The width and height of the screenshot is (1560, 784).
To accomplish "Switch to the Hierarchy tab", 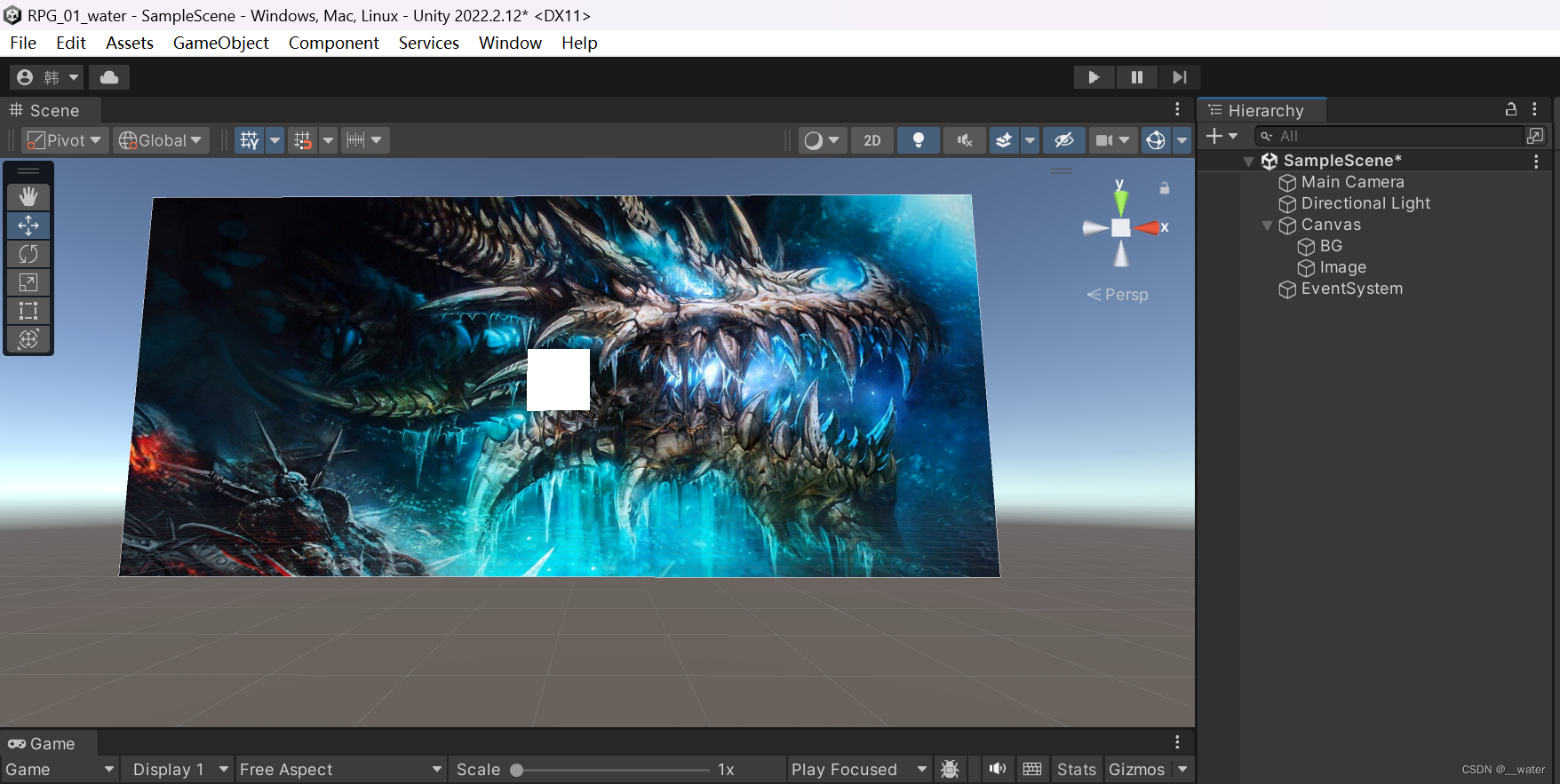I will coord(1262,110).
